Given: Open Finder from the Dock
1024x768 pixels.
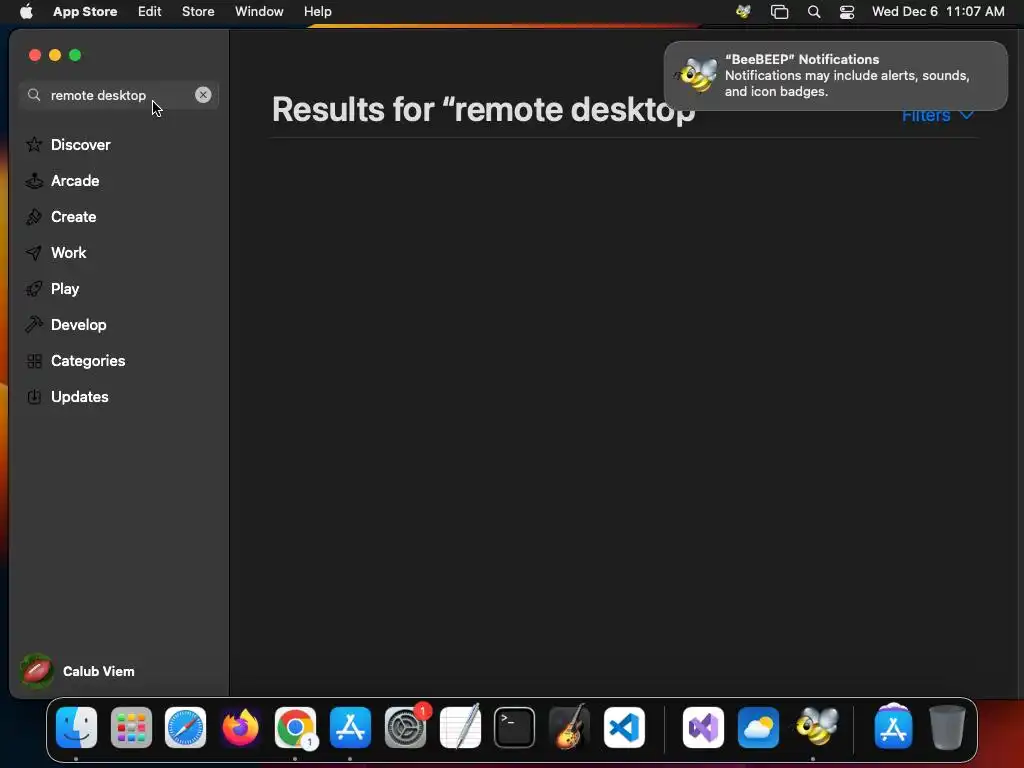Looking at the screenshot, I should [76, 727].
